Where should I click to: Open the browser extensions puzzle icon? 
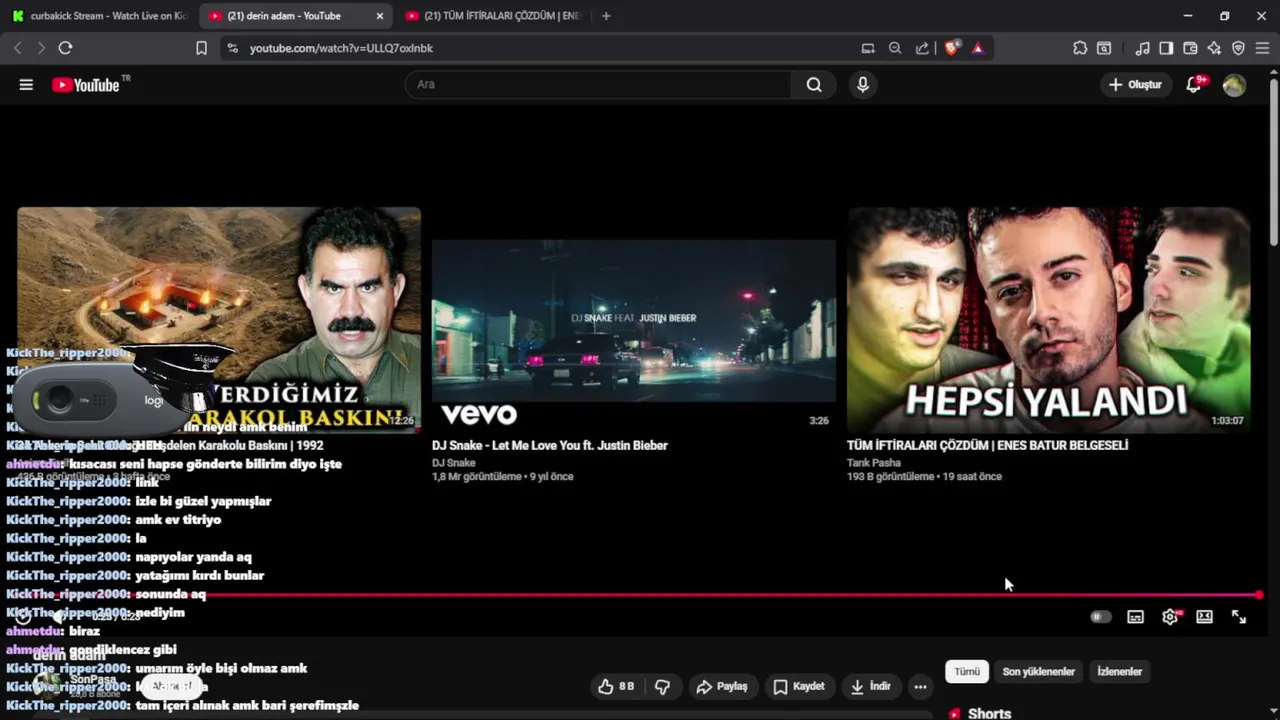pos(1080,48)
